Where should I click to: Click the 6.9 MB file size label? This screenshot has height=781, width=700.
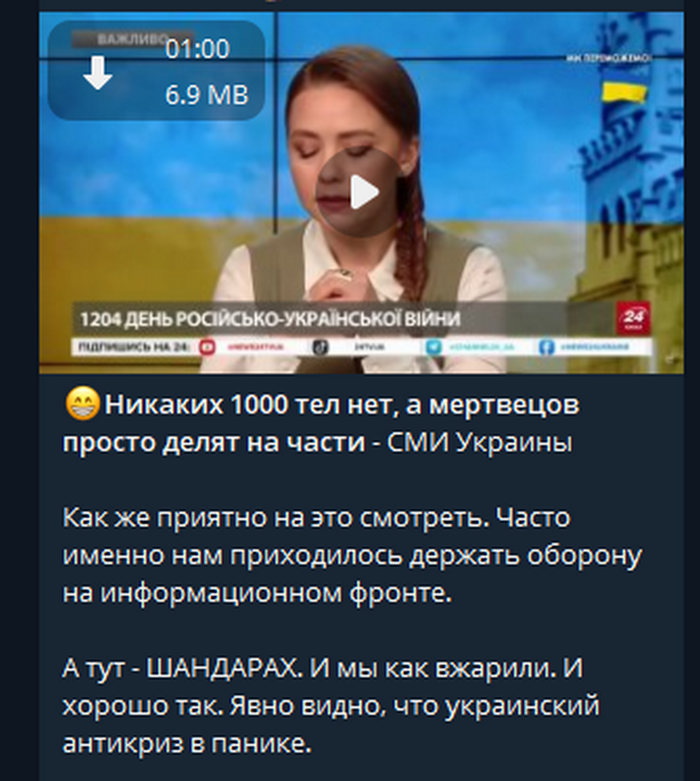click(206, 94)
